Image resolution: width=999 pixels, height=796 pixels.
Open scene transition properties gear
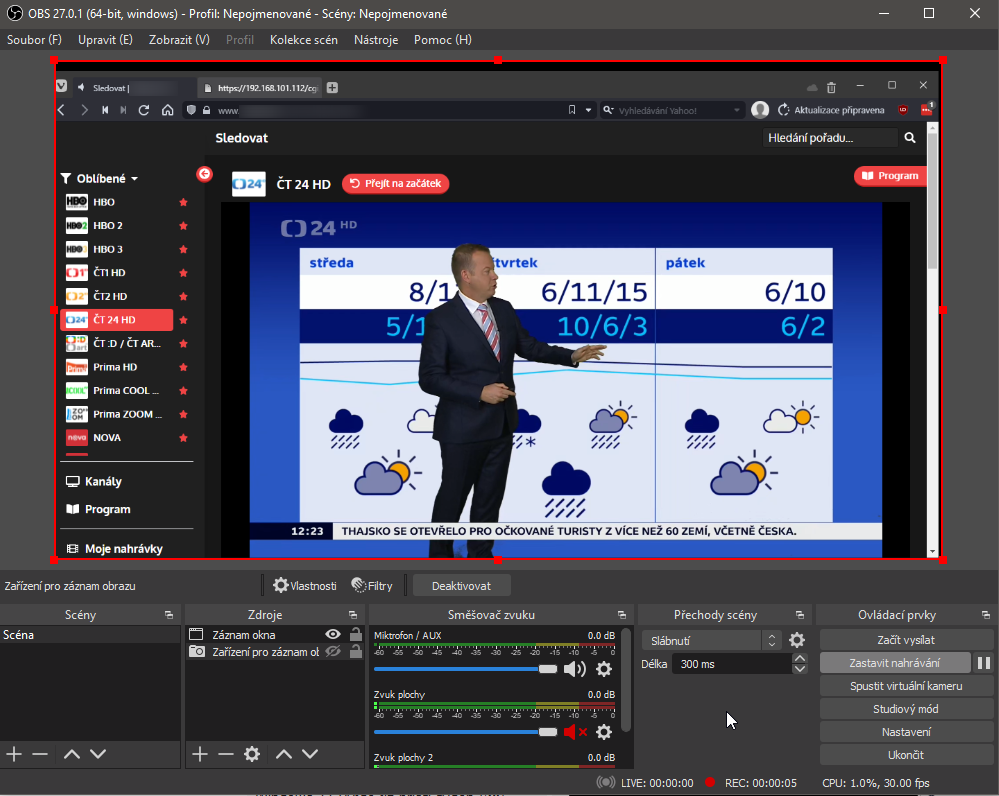[x=797, y=640]
